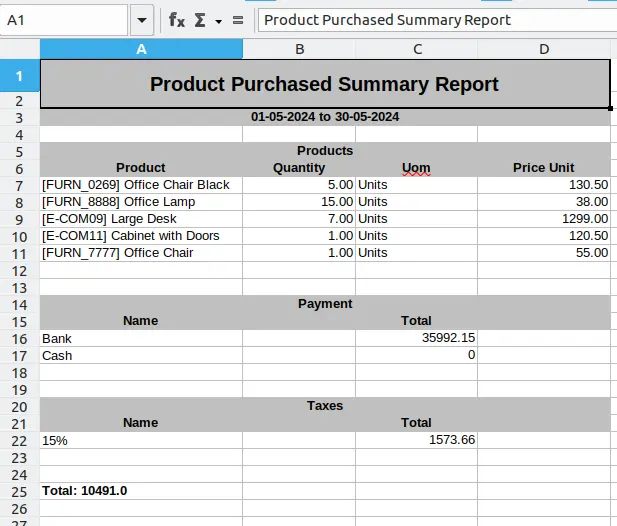The height and width of the screenshot is (526, 617).
Task: Click the misspelled 'Uom' header cell
Action: pos(416,168)
